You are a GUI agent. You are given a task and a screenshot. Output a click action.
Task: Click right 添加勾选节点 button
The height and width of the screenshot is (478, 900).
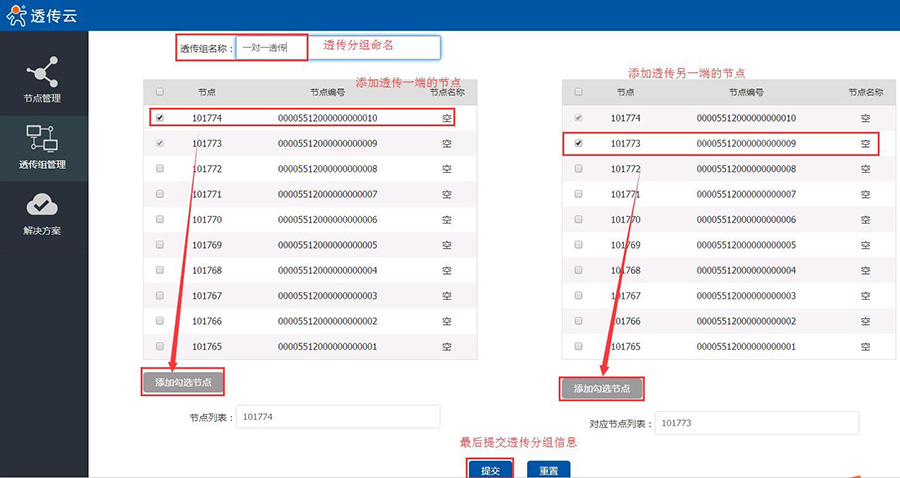(601, 388)
